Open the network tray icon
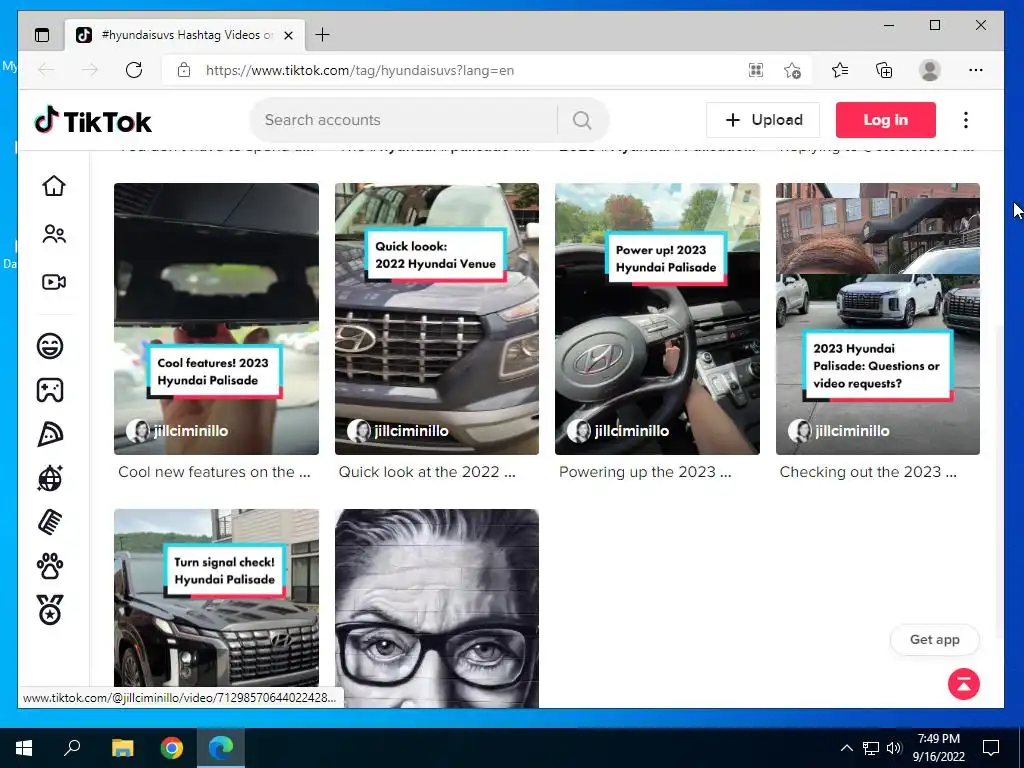The height and width of the screenshot is (768, 1024). (871, 748)
